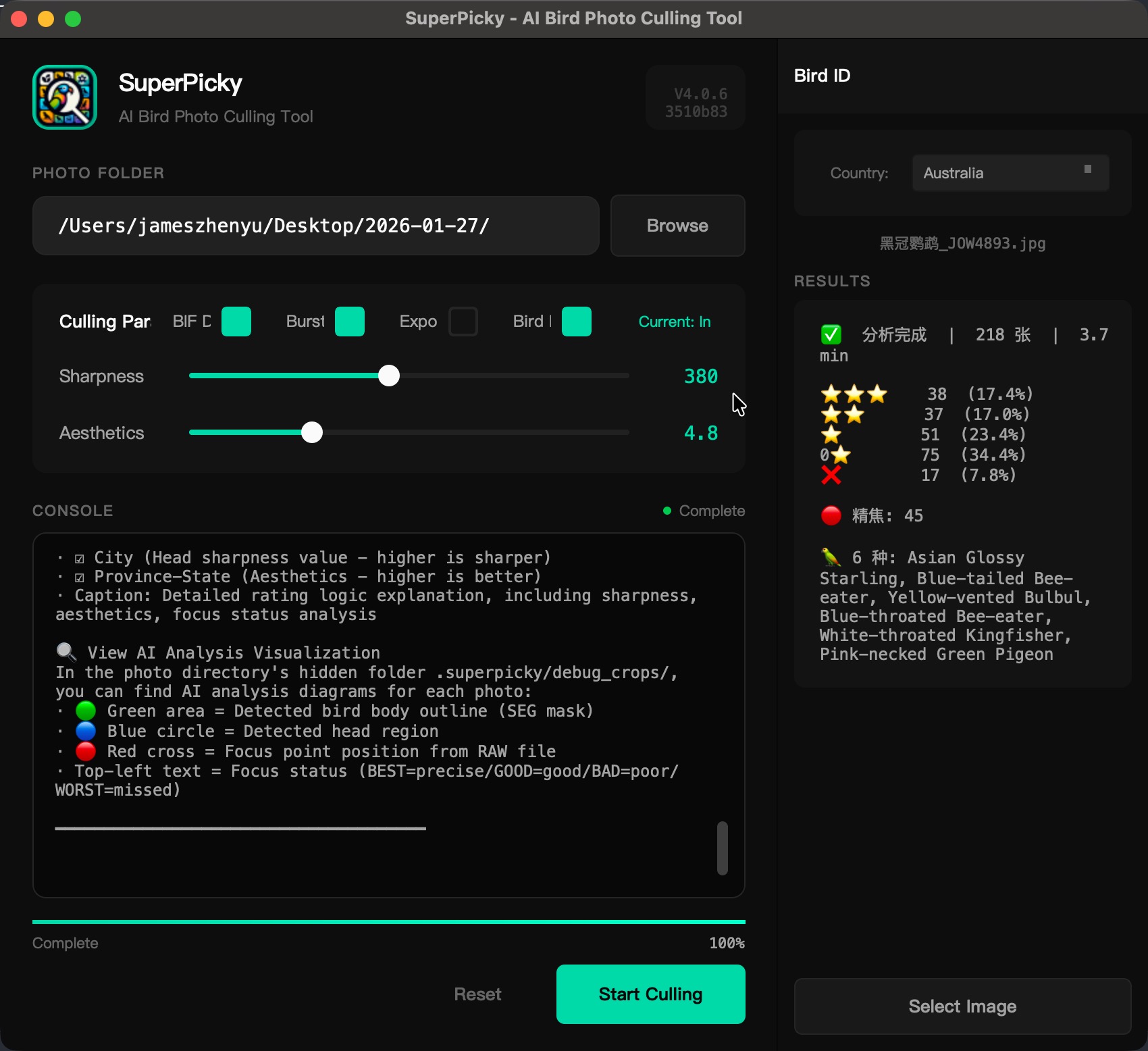
Task: Toggle the Bird ID switch off
Action: [577, 322]
